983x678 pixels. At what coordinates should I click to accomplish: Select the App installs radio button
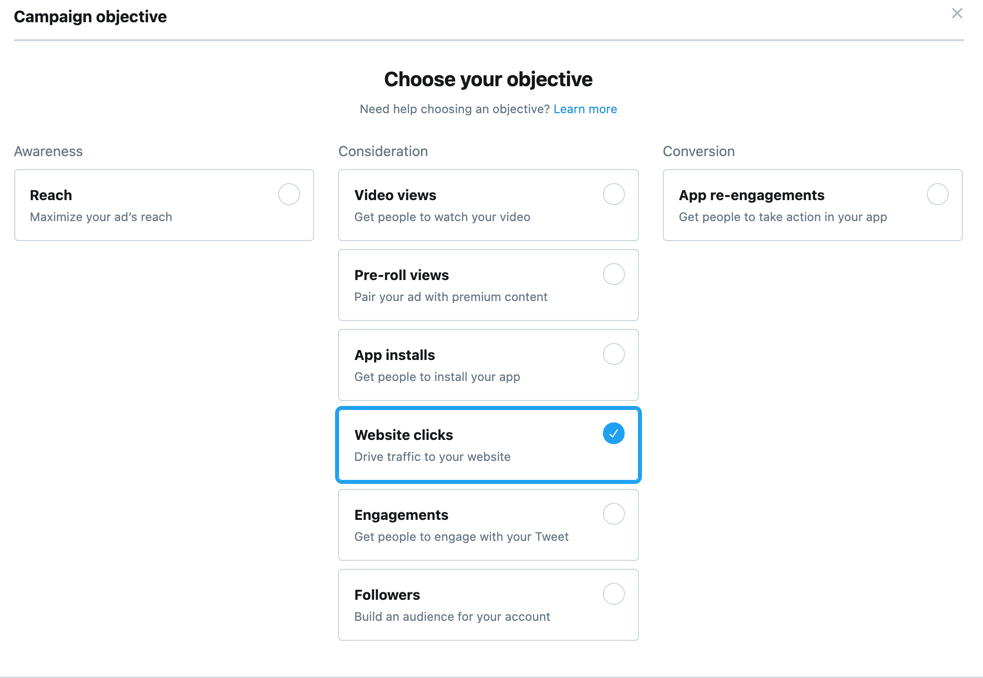click(x=614, y=354)
